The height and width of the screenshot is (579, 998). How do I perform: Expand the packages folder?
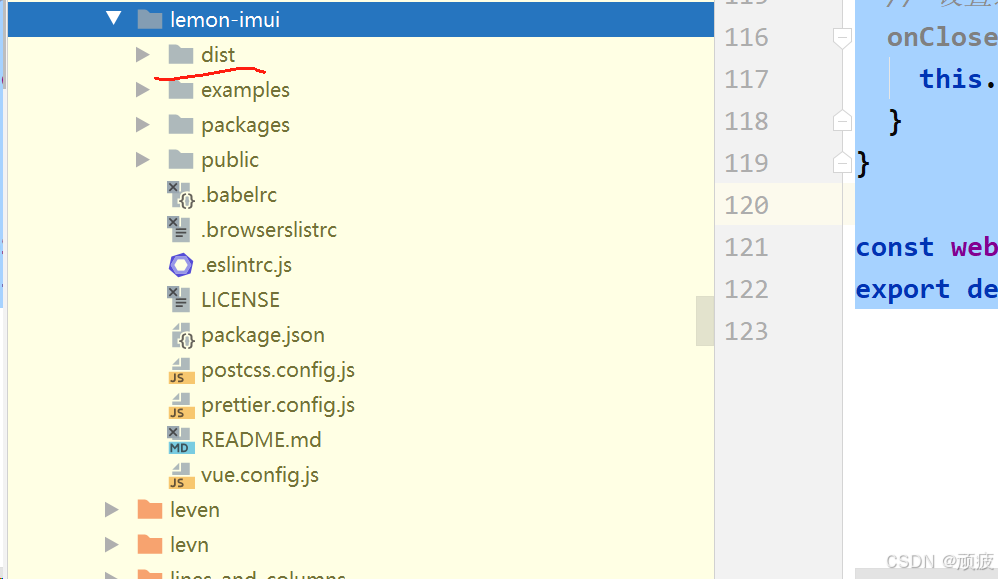coord(143,124)
